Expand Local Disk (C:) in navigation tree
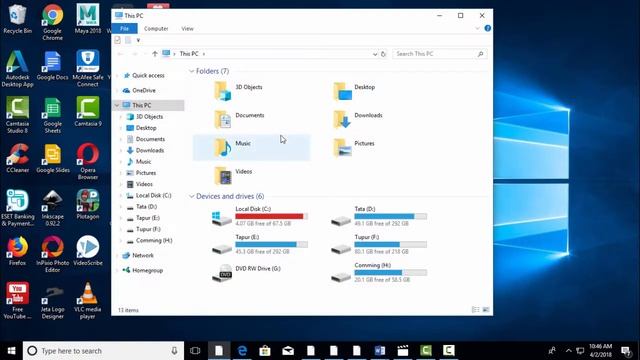640x360 pixels. 121,196
